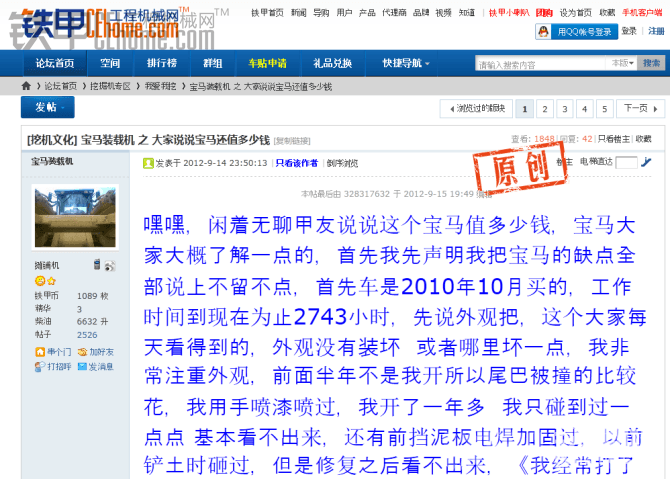Click the star level badge
The height and width of the screenshot is (479, 670).
tap(52, 281)
